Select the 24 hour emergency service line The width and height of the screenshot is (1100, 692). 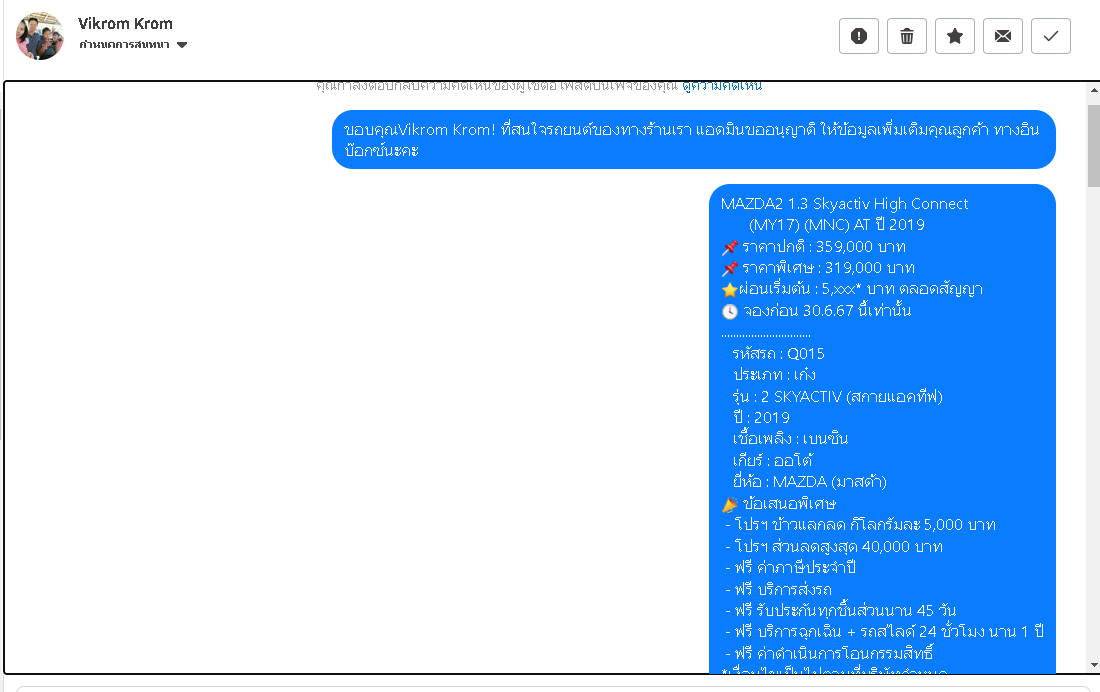[x=885, y=632]
